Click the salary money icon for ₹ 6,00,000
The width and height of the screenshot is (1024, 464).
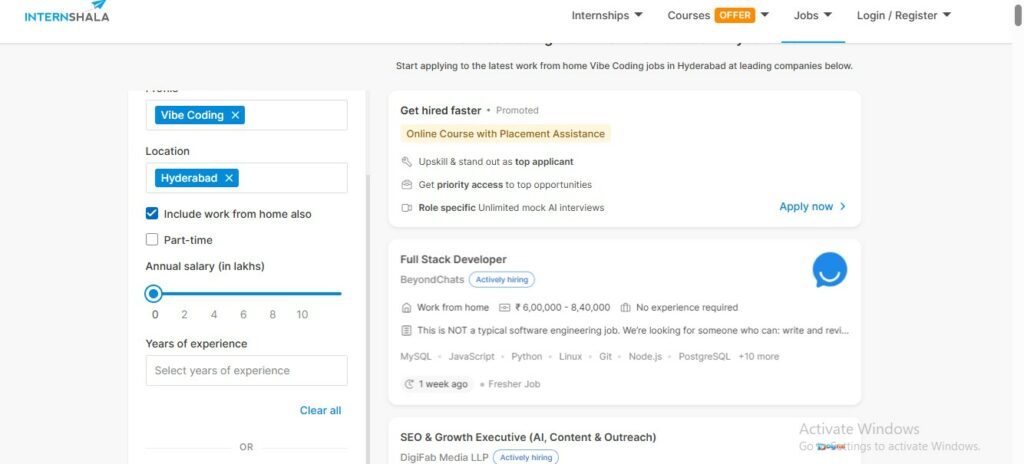coord(504,307)
